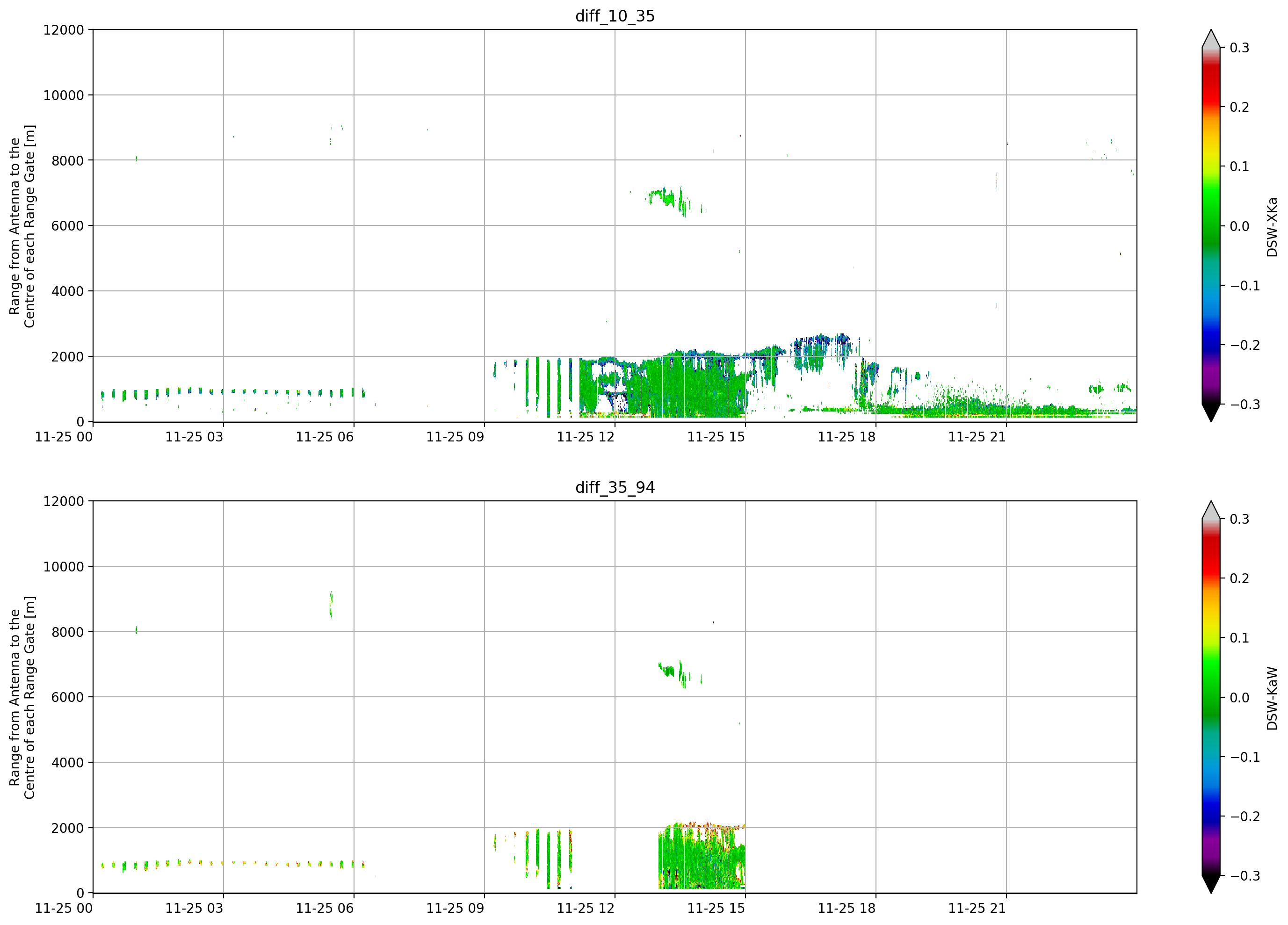Click the 12000 y-axis label in top plot
This screenshot has height=925, width=1288.
click(x=64, y=30)
